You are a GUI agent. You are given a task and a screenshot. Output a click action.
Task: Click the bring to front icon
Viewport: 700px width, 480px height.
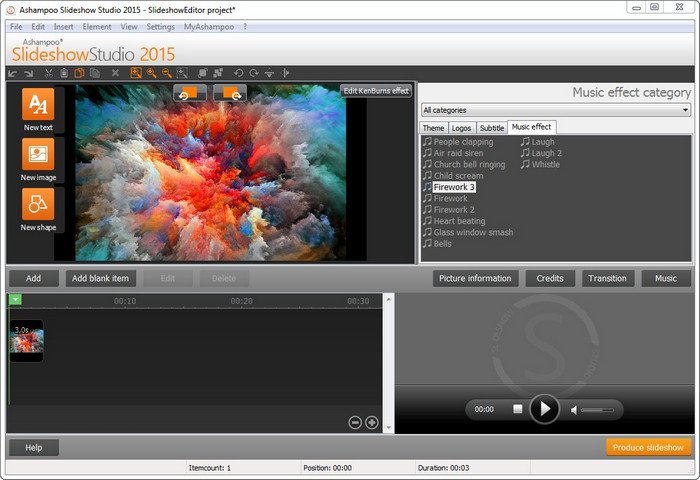[202, 73]
